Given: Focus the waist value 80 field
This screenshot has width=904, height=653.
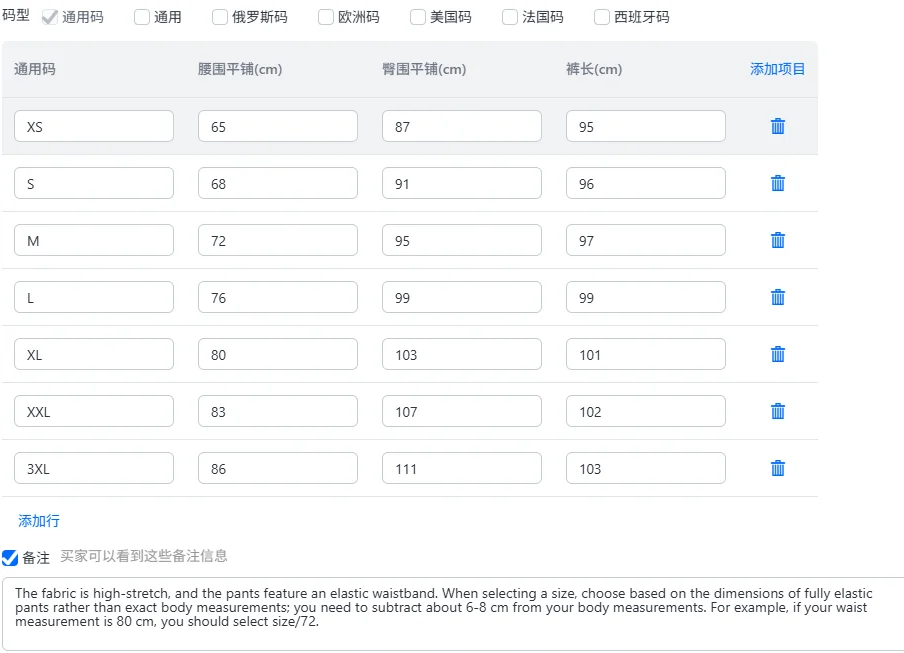Looking at the screenshot, I should [x=278, y=354].
